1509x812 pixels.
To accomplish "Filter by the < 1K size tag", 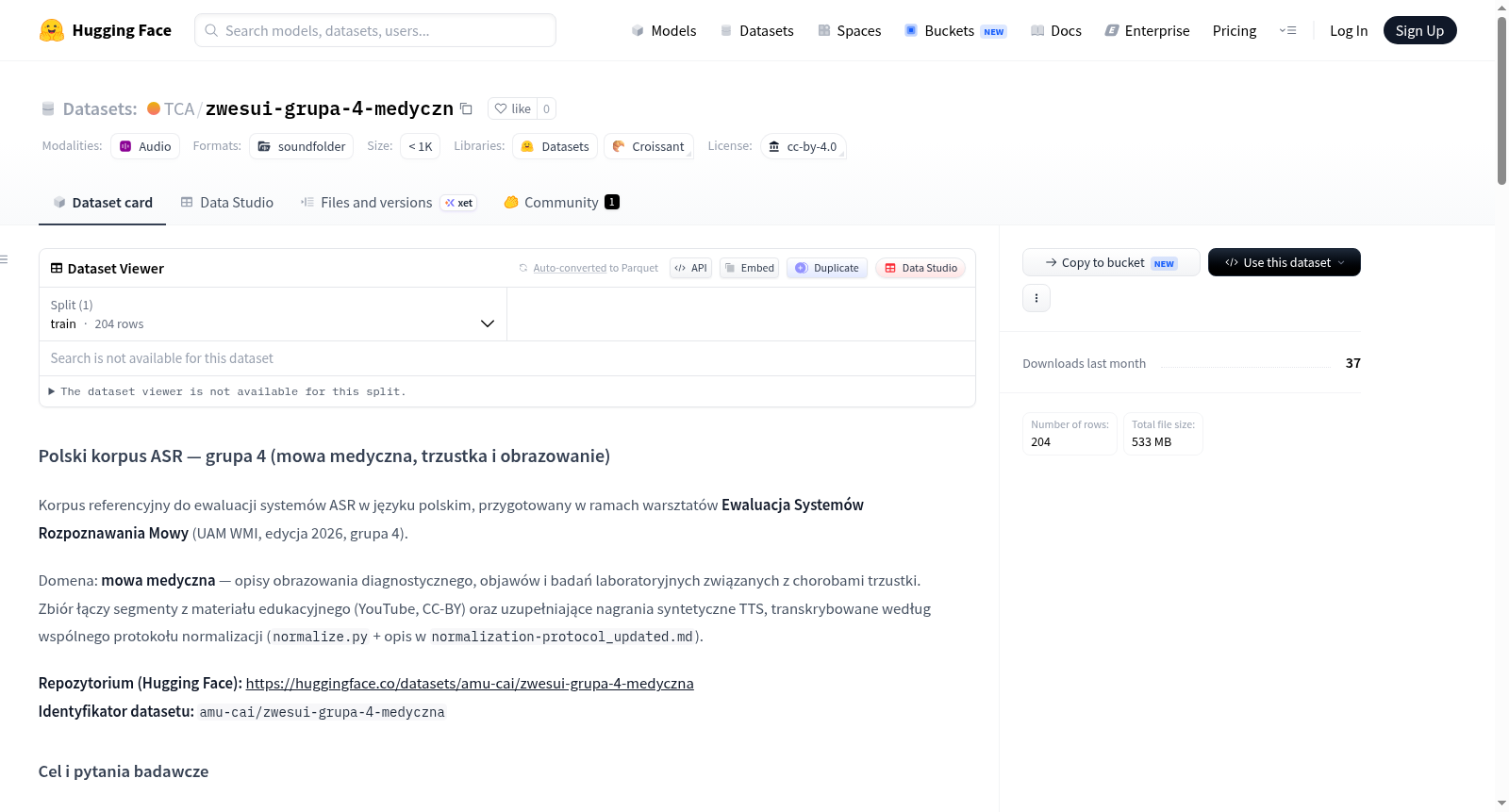I will click(420, 146).
